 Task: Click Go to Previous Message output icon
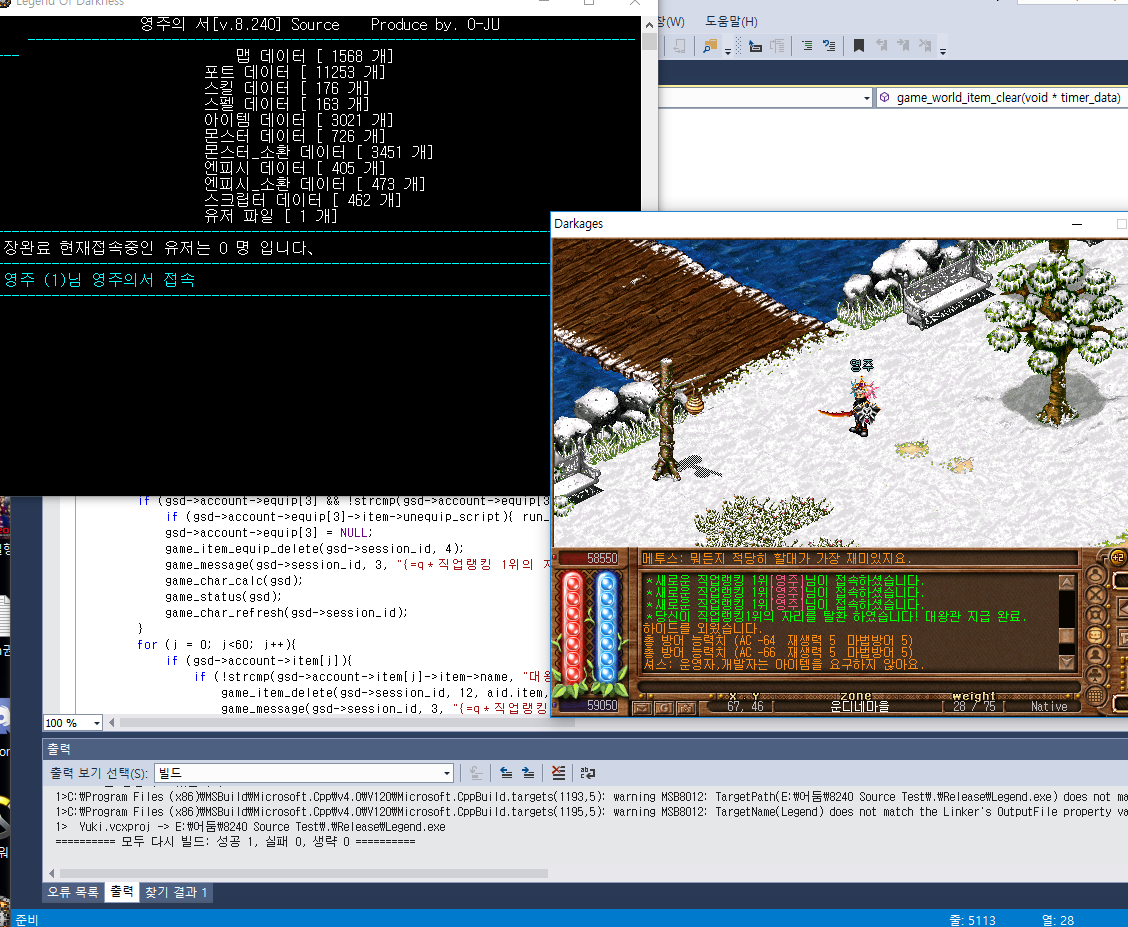(506, 773)
